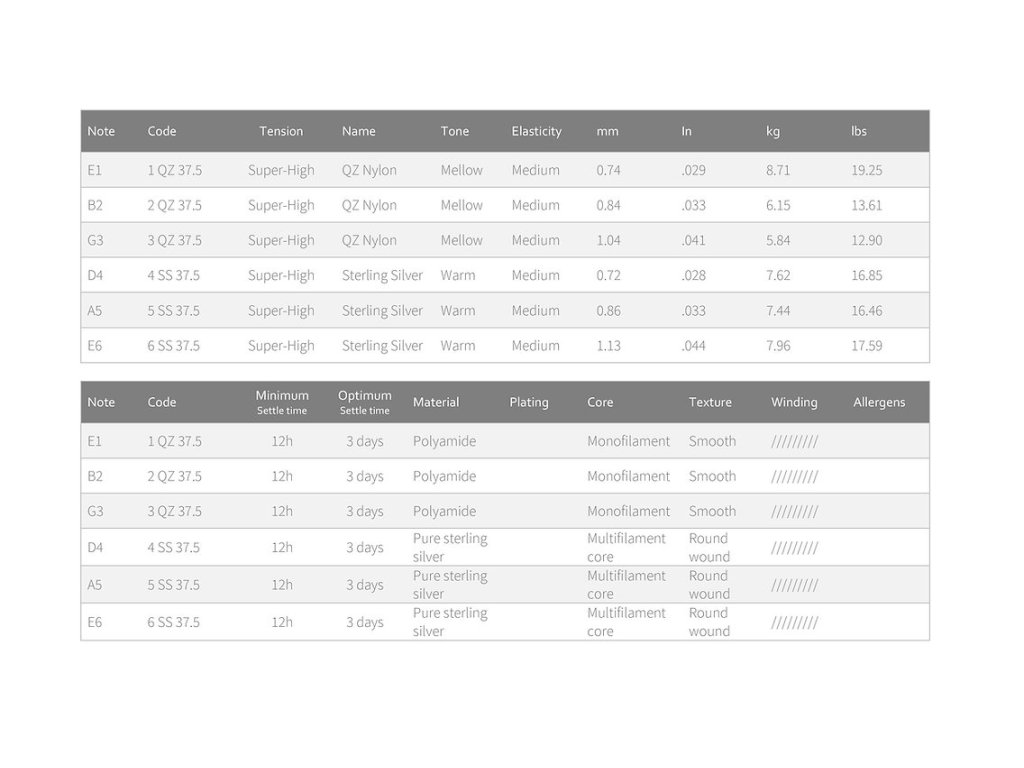Select the Texture column header
1024x768 pixels.
(x=710, y=403)
